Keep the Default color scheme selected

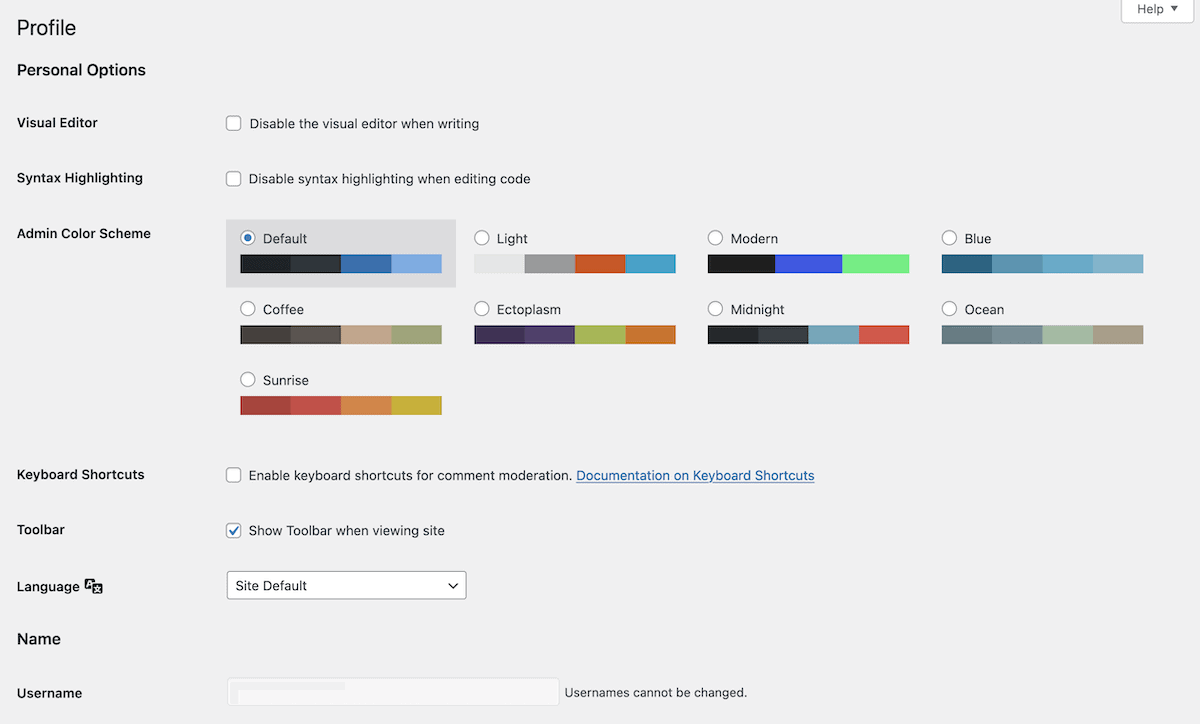247,238
